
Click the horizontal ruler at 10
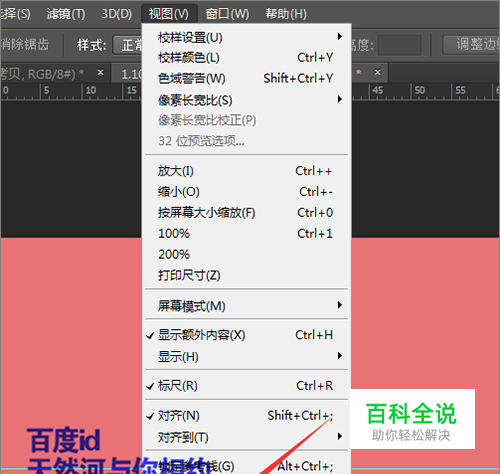(91, 91)
